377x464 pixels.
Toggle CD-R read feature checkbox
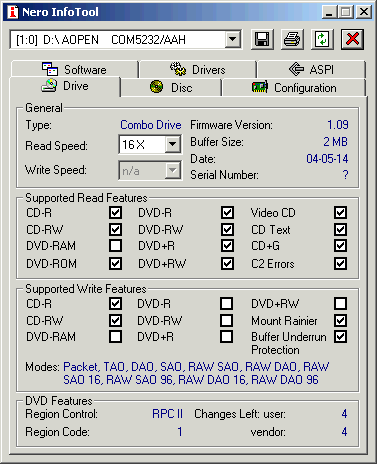(x=115, y=213)
